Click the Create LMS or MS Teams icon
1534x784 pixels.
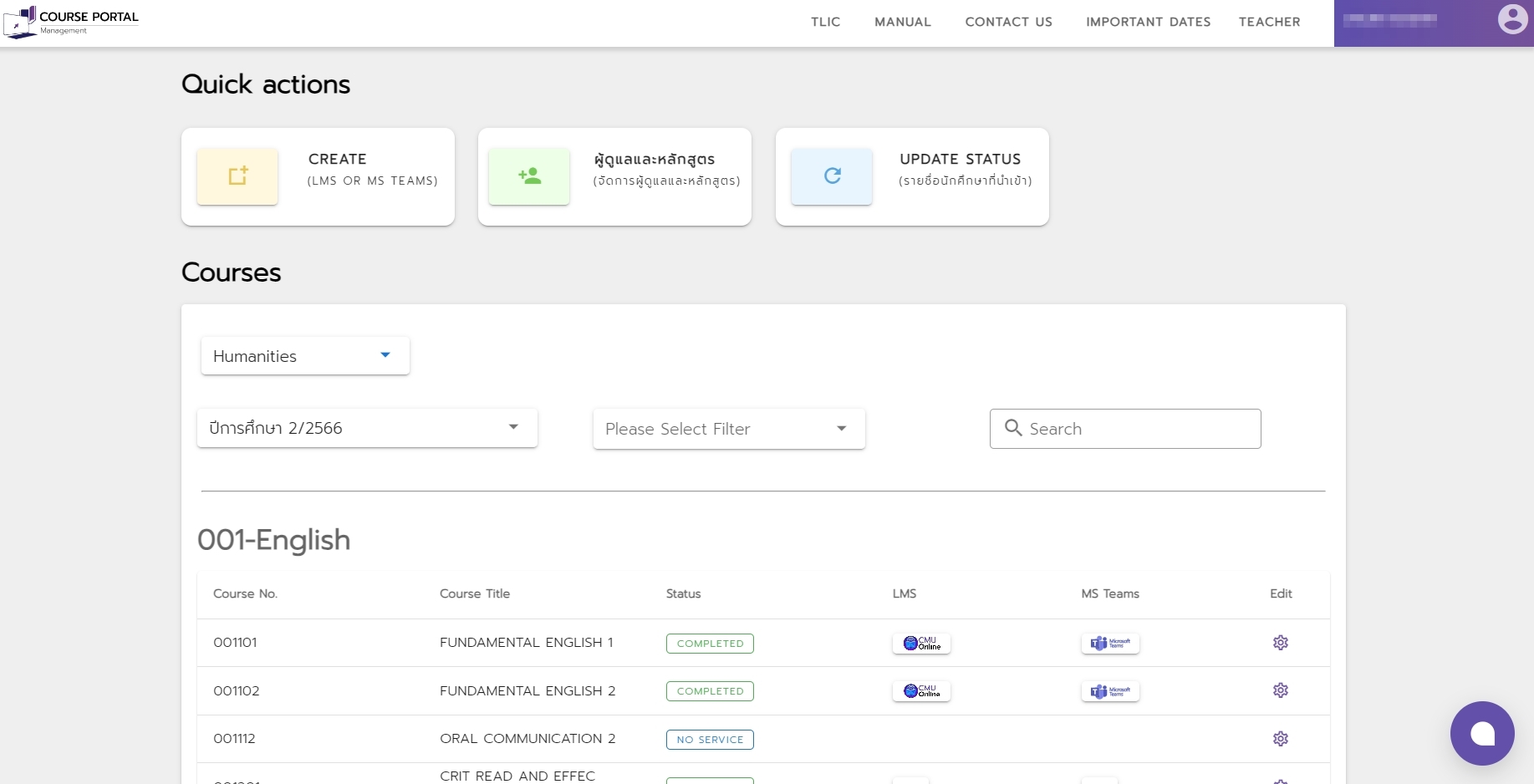pyautogui.click(x=238, y=176)
